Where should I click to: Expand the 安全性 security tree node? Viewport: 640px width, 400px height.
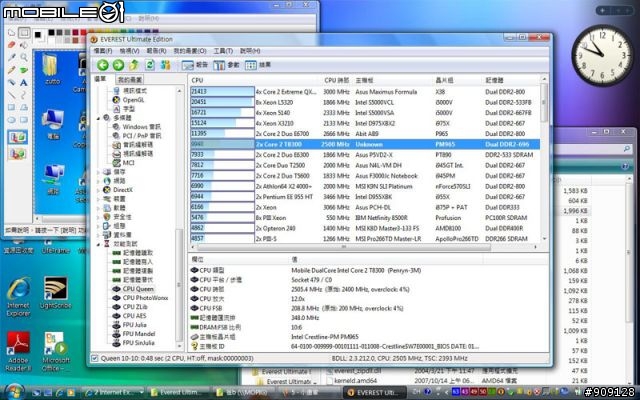(98, 217)
